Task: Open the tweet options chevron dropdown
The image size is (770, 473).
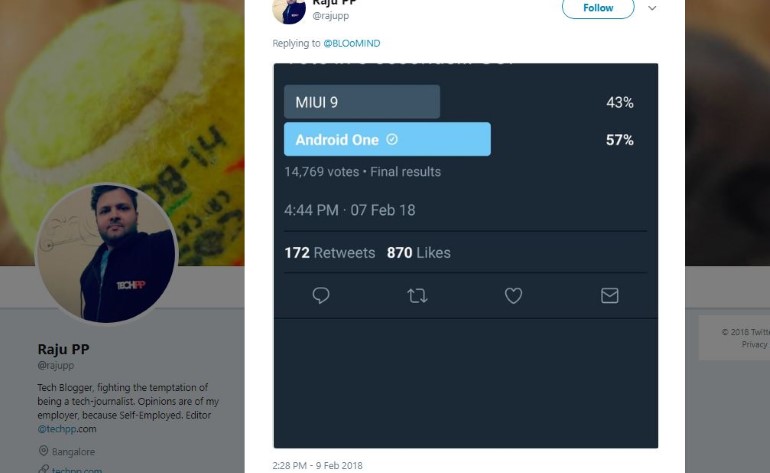Action: pos(652,8)
